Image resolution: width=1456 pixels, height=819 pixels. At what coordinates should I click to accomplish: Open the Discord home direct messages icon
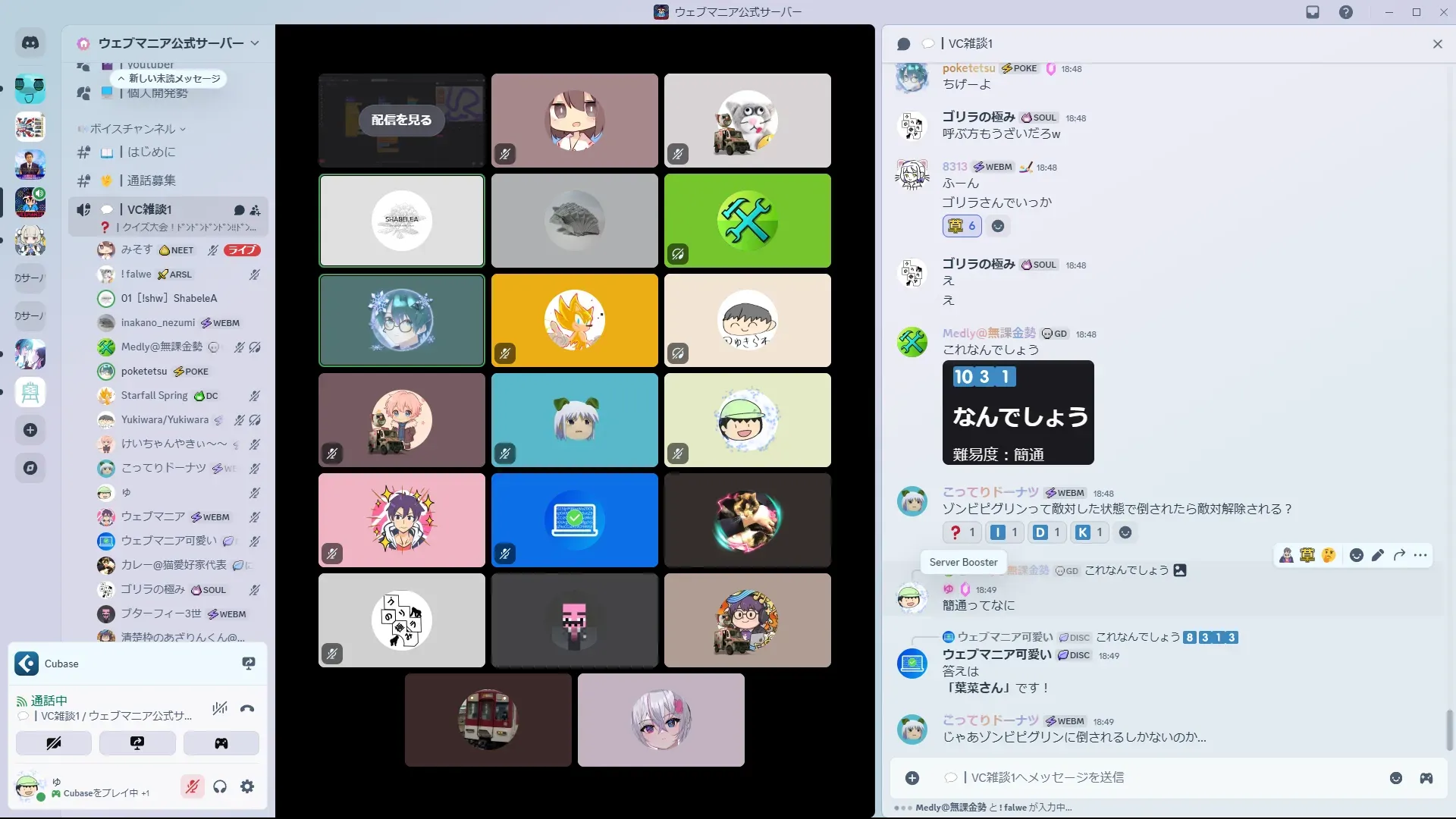[30, 43]
